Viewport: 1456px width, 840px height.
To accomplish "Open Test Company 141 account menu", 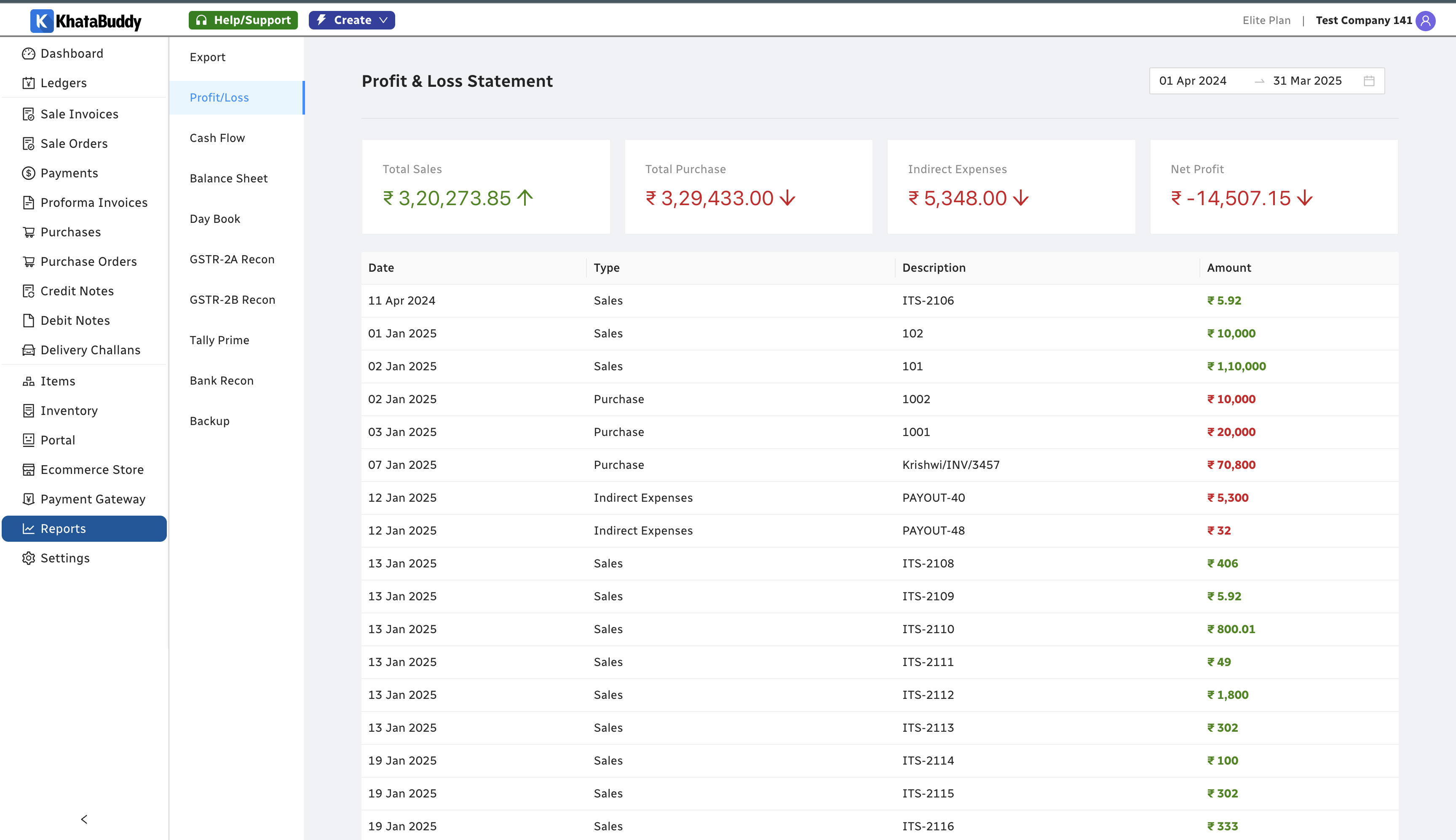I will (x=1363, y=21).
